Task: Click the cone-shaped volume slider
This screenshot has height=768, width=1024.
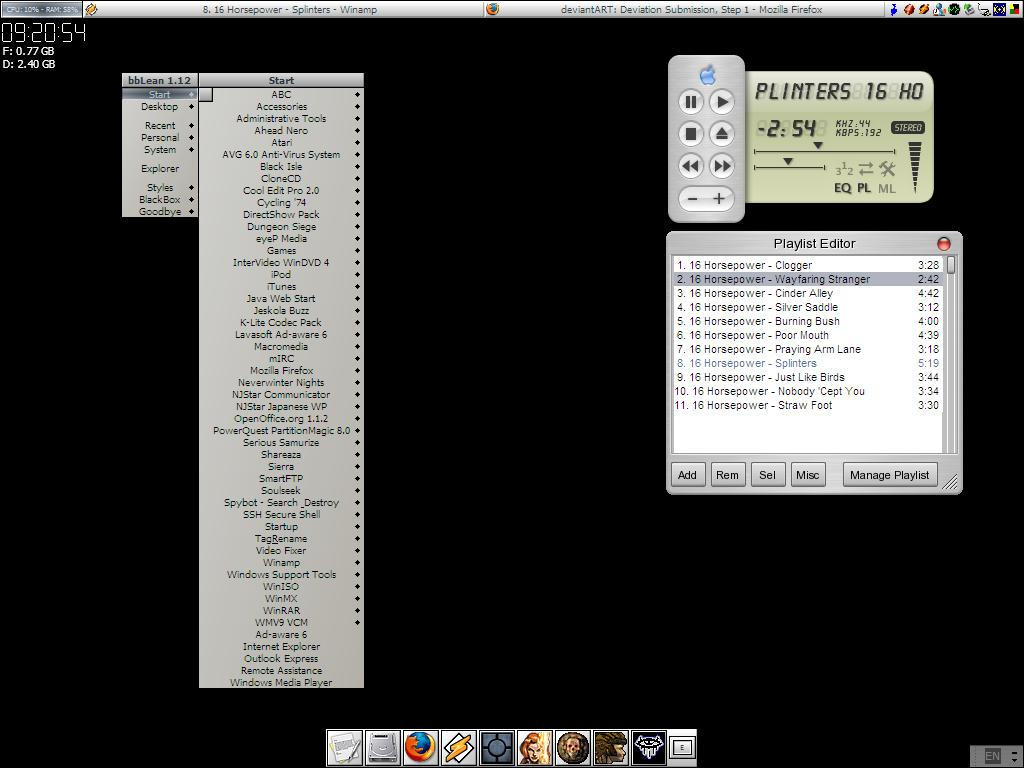Action: (x=915, y=167)
